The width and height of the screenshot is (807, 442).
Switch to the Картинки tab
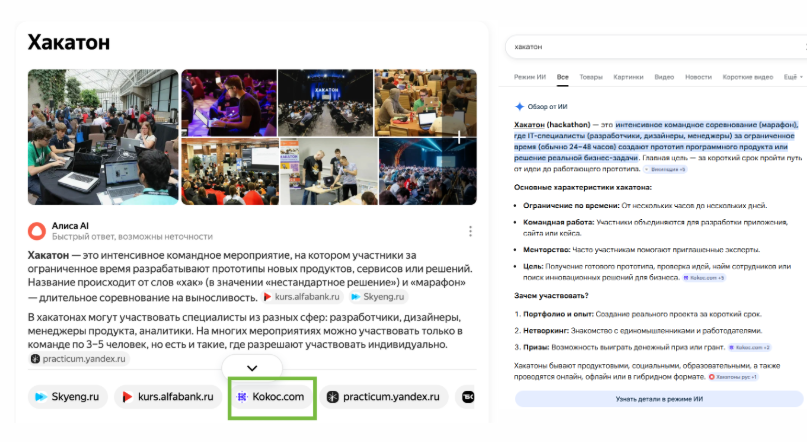(x=628, y=77)
